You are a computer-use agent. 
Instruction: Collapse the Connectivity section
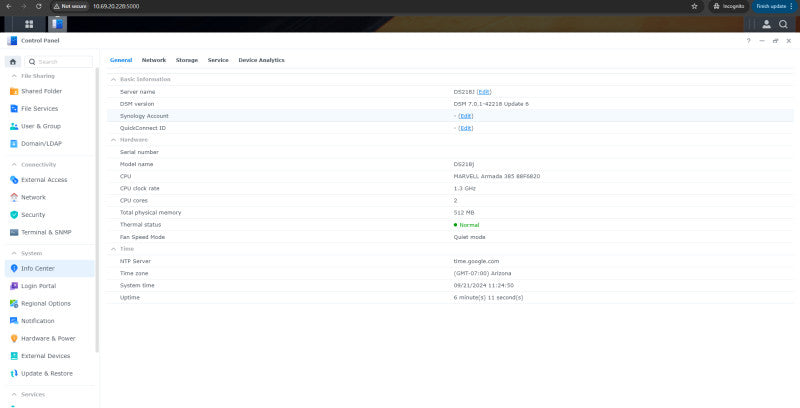(14, 165)
